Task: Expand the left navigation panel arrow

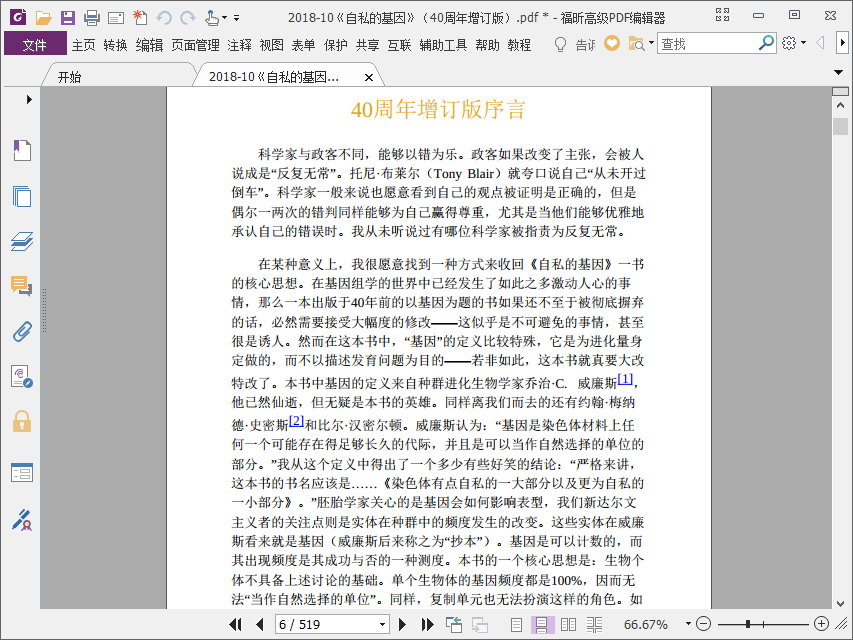Action: click(29, 100)
